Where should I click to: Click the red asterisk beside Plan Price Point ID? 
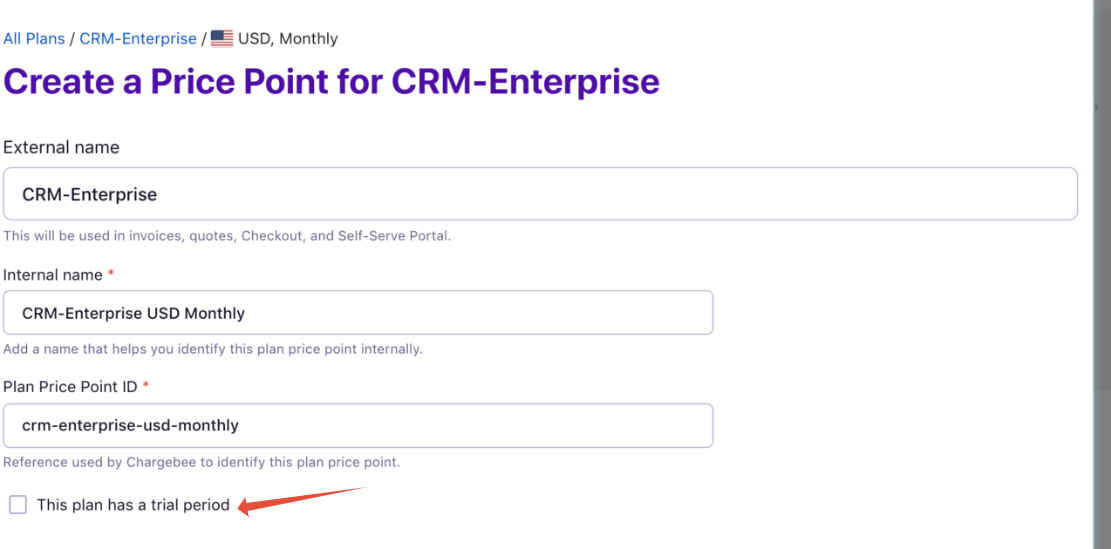pyautogui.click(x=146, y=386)
